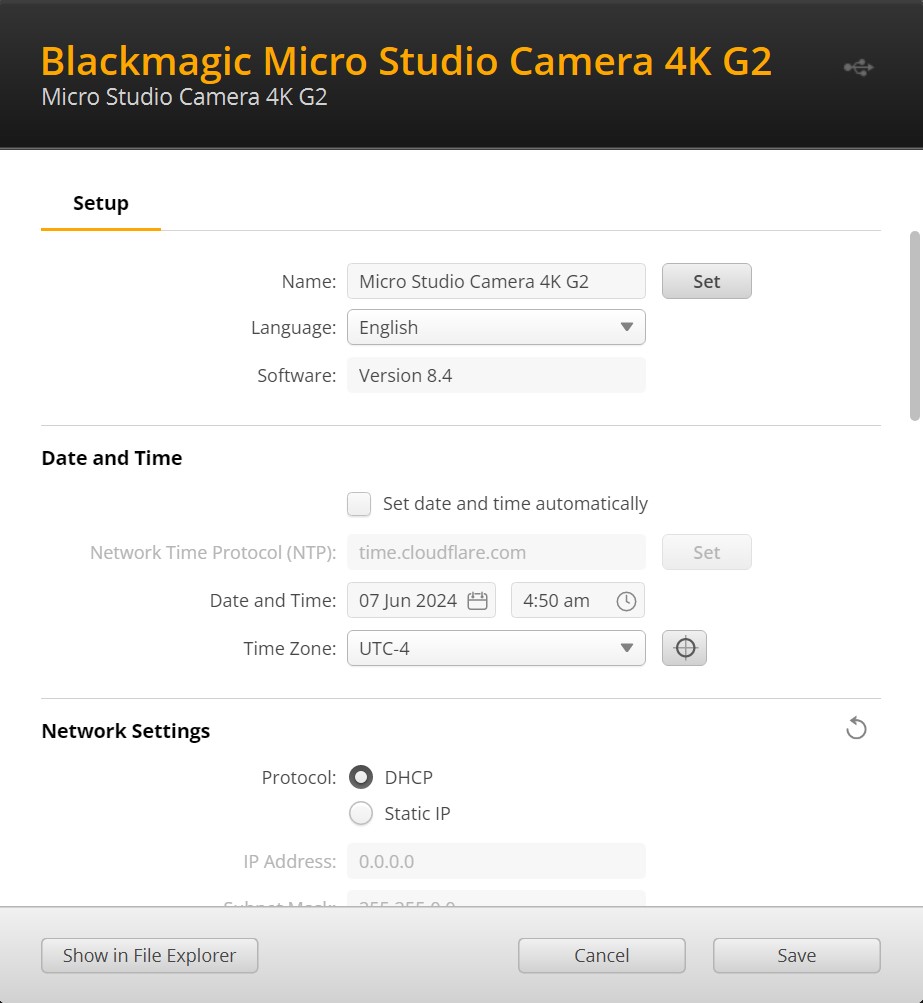The width and height of the screenshot is (923, 1003).
Task: Click Set button next to NTP server
Action: point(707,552)
